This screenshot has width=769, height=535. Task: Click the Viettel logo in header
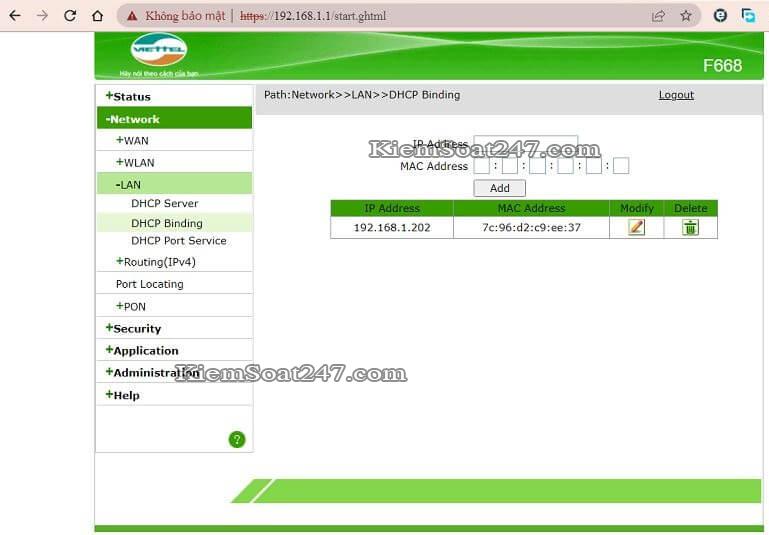point(158,52)
